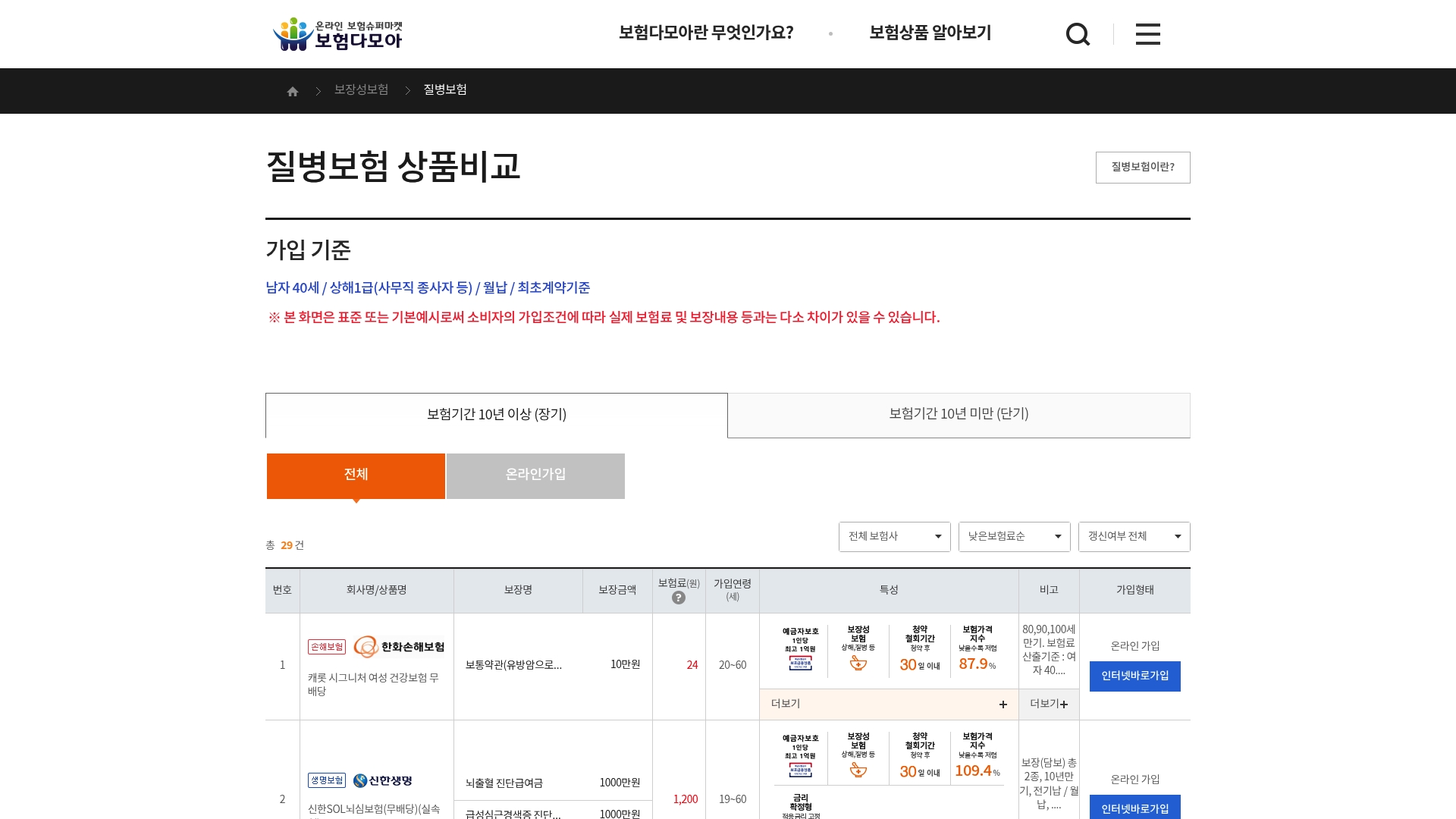This screenshot has height=819, width=1456.
Task: Click 한화손해보험 company logo
Action: pyautogui.click(x=399, y=647)
